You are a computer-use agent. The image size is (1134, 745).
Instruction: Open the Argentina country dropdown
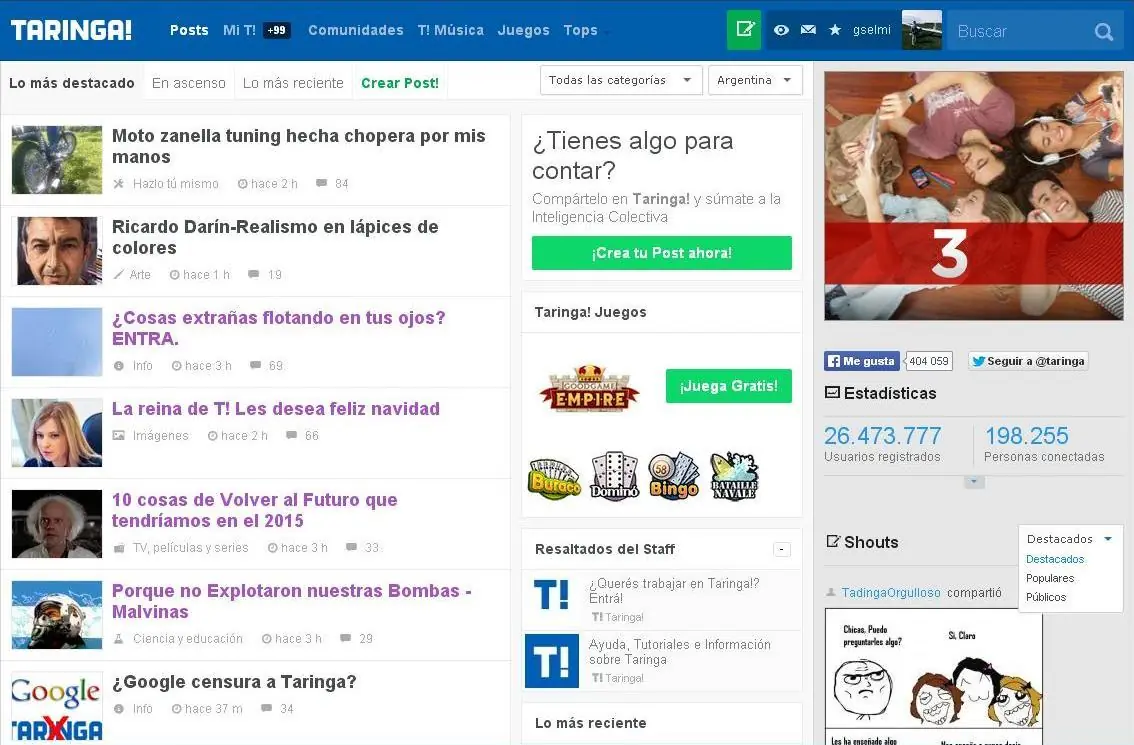(755, 80)
